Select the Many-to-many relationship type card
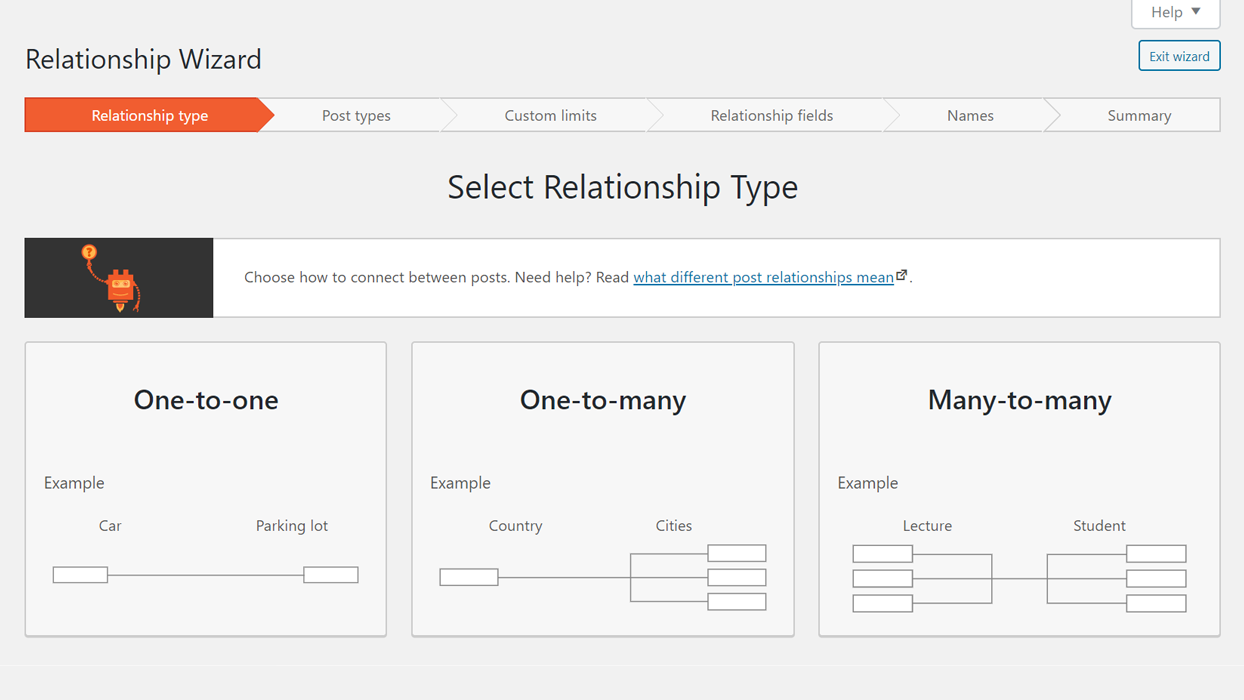This screenshot has height=700, width=1244. pos(1019,489)
